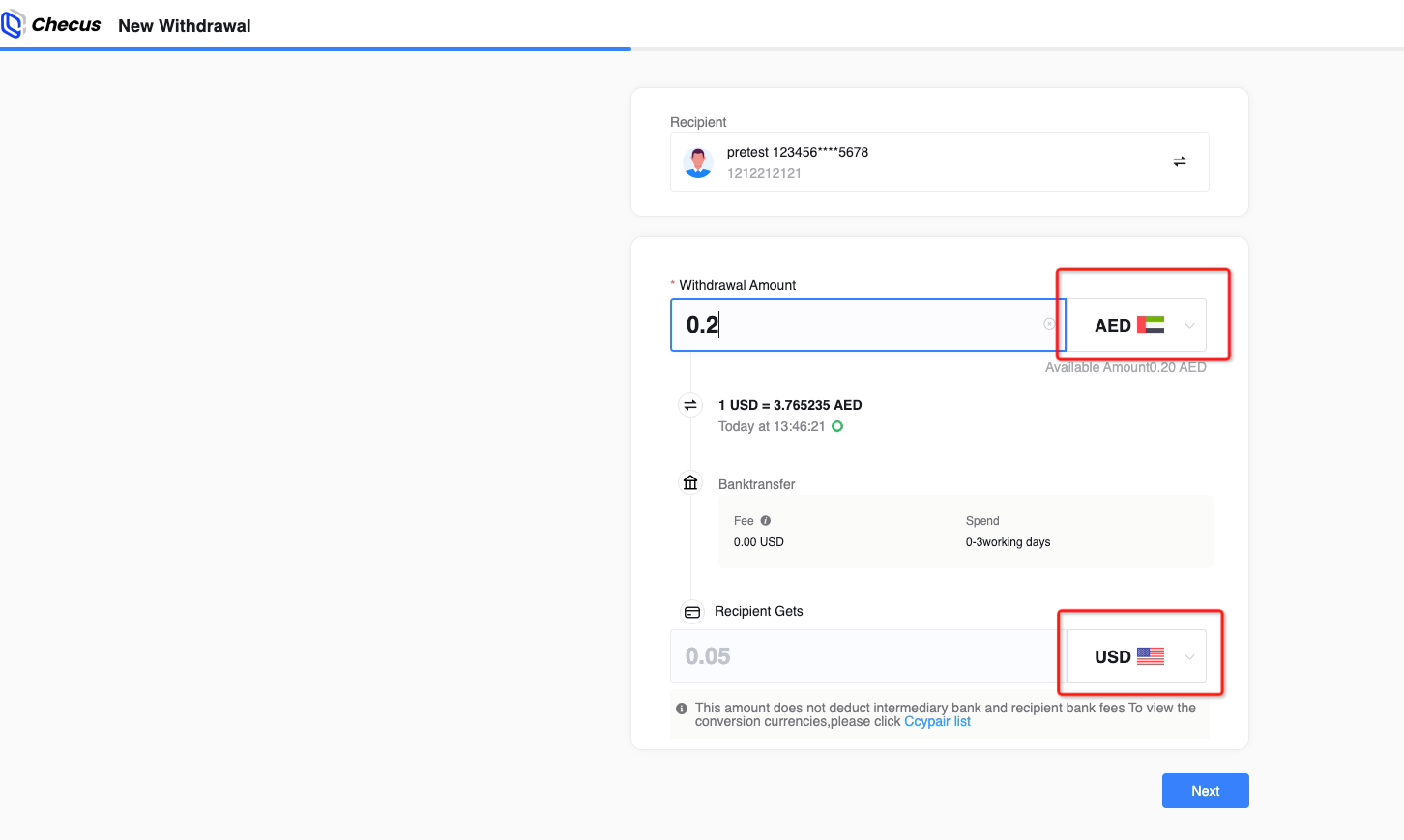Image resolution: width=1404 pixels, height=840 pixels.
Task: Clear the withdrawal amount with the x icon
Action: point(1049,324)
